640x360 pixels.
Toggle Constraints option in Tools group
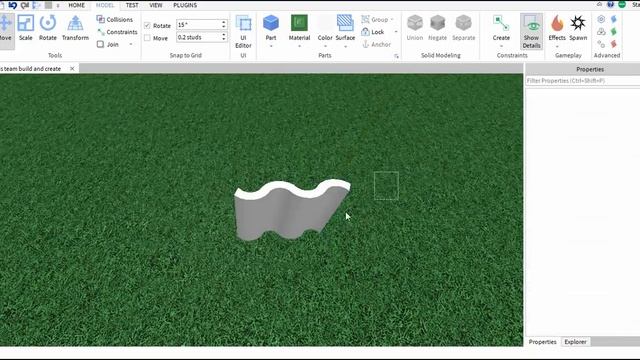[117, 32]
